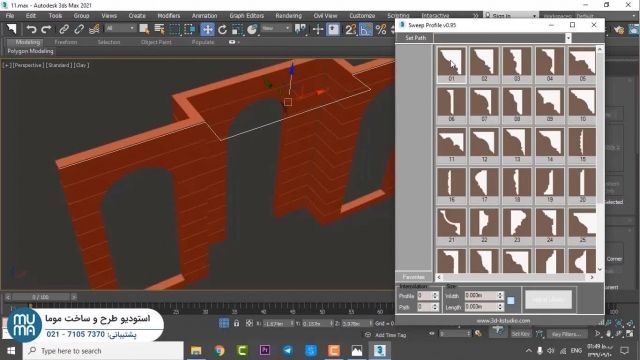Viewport: 640px width, 360px height.
Task: Click the vertical scrollbar of profile thumbnails
Action: pyautogui.click(x=600, y=159)
